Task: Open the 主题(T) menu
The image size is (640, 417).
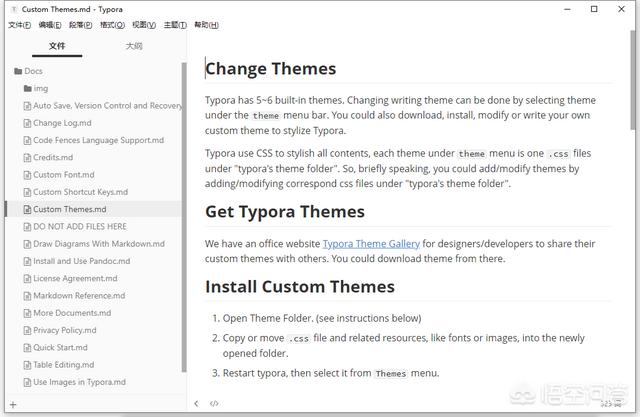Action: (175, 25)
